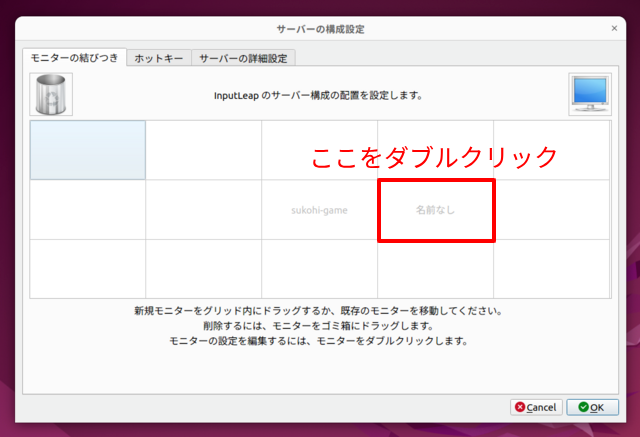Select the new monitor icon
The width and height of the screenshot is (640, 437).
(x=589, y=95)
